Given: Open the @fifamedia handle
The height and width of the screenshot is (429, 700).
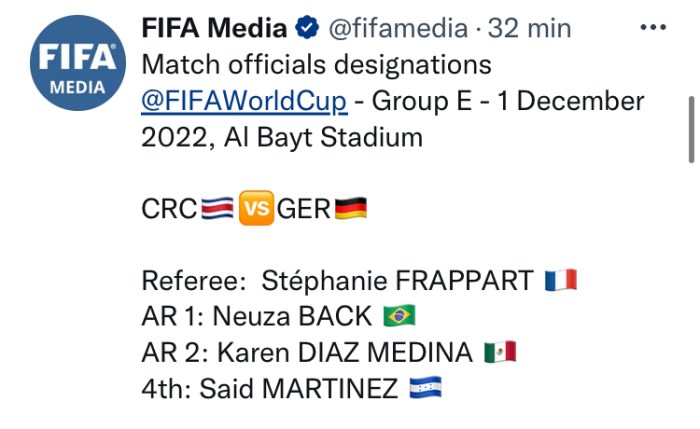Looking at the screenshot, I should click(397, 28).
